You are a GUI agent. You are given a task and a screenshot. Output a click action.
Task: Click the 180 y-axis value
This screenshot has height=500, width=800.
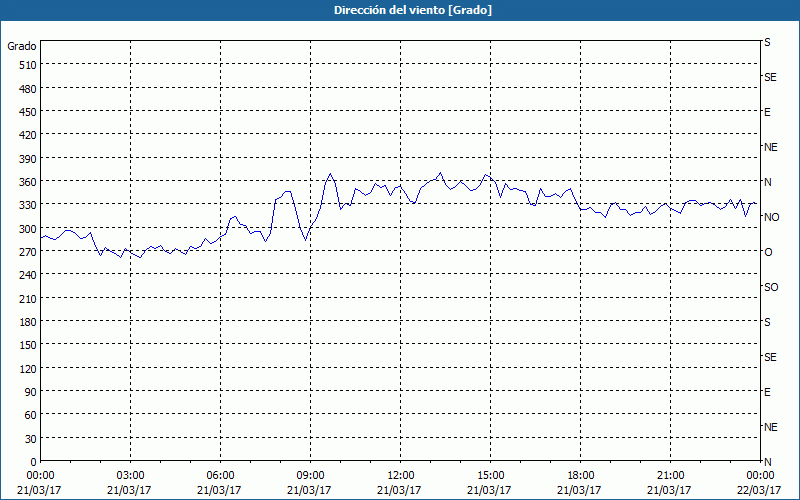pyautogui.click(x=28, y=322)
